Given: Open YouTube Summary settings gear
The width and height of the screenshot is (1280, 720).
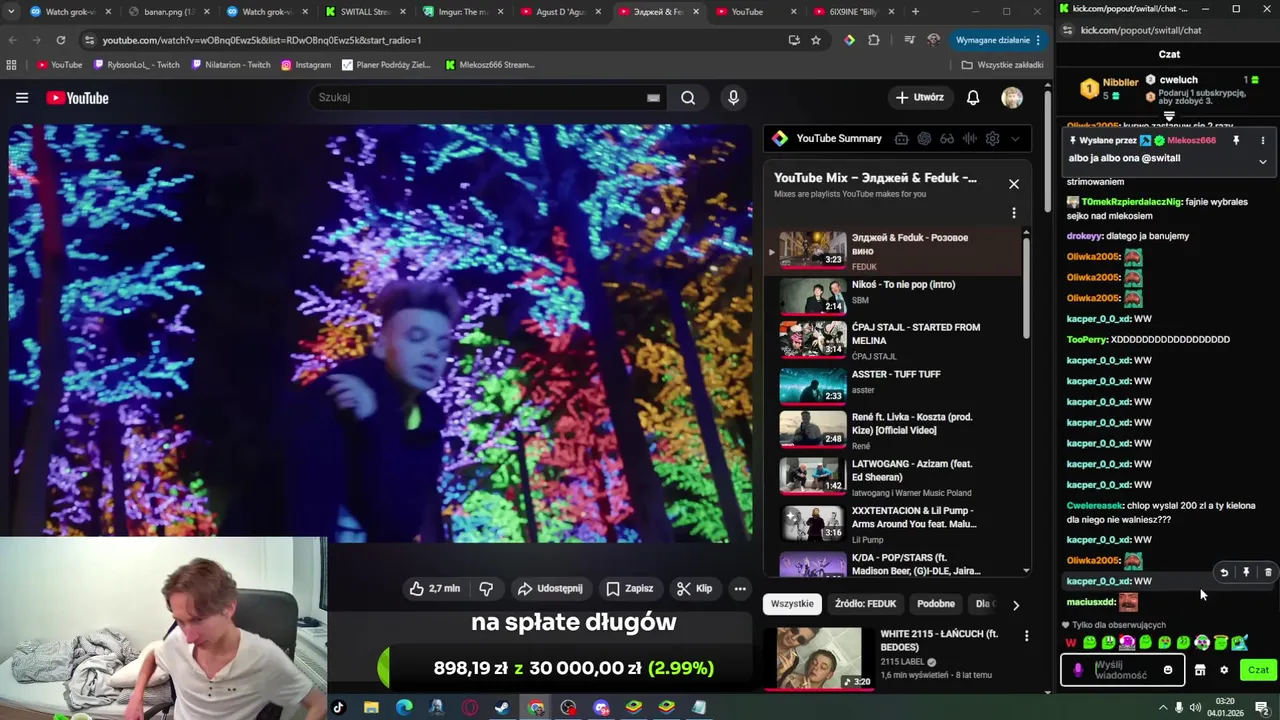Looking at the screenshot, I should [x=993, y=139].
